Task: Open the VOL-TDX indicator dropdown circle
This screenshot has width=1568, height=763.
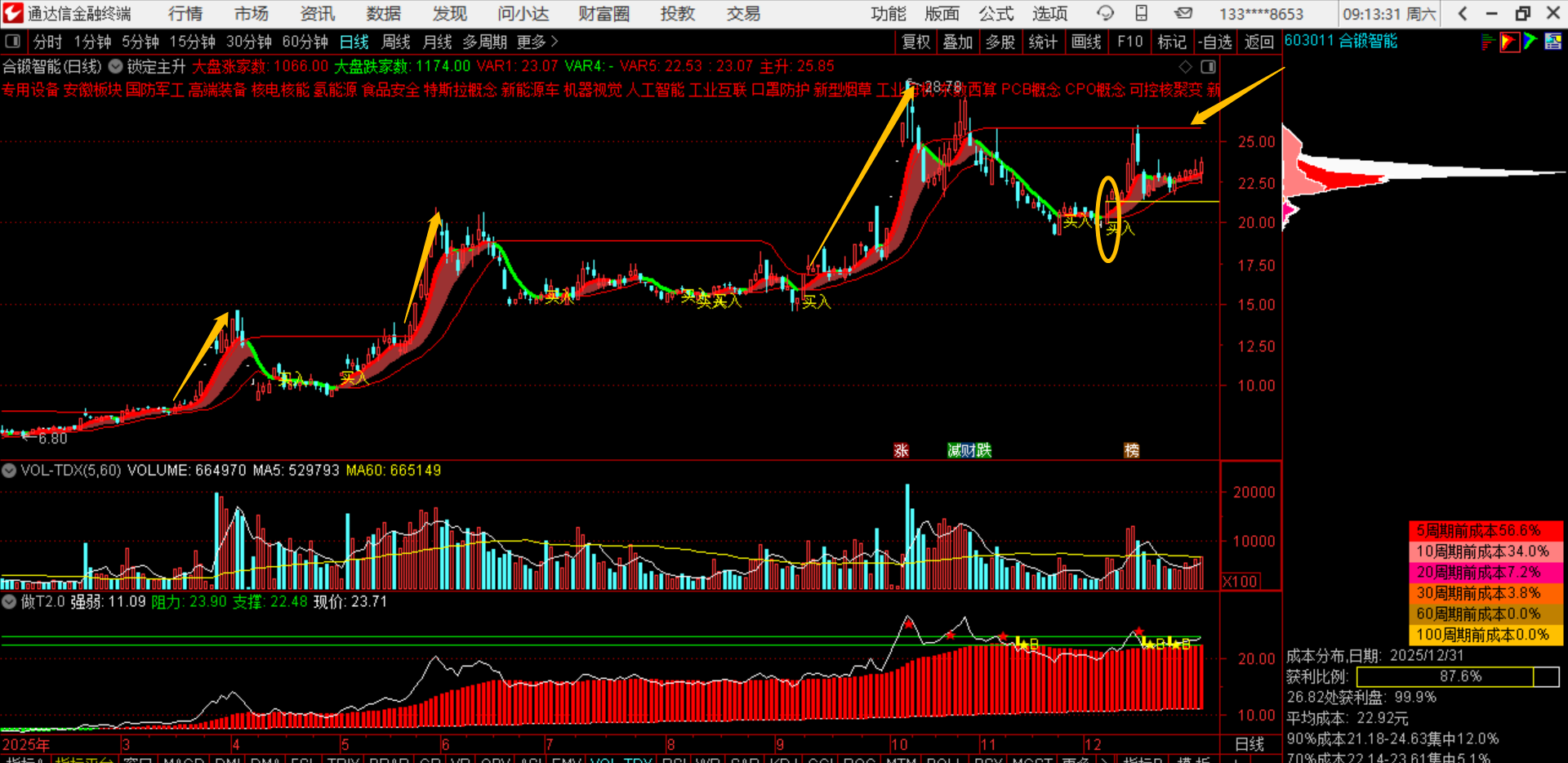Action: pos(9,471)
